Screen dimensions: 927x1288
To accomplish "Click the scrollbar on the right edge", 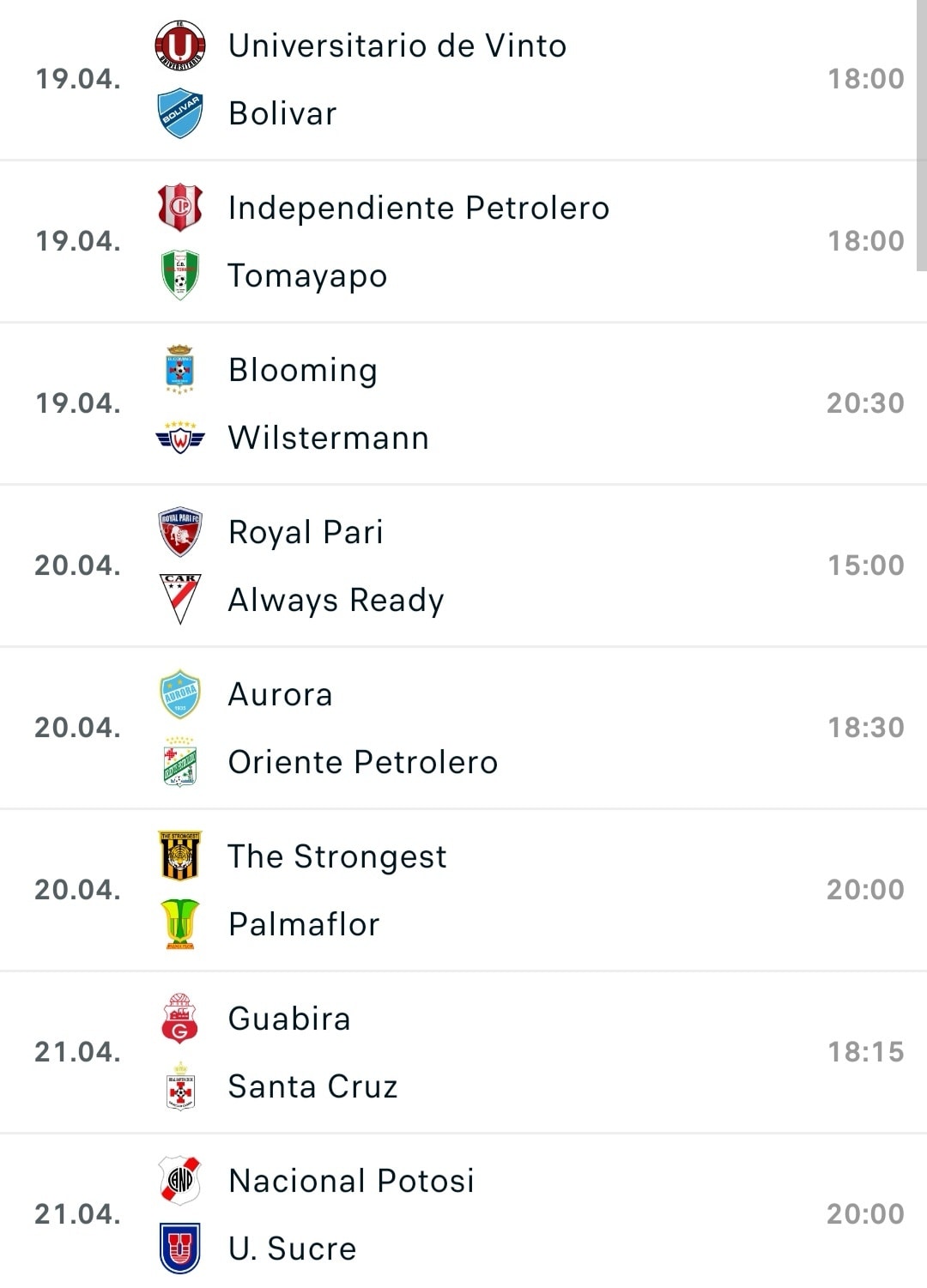I will tap(922, 137).
